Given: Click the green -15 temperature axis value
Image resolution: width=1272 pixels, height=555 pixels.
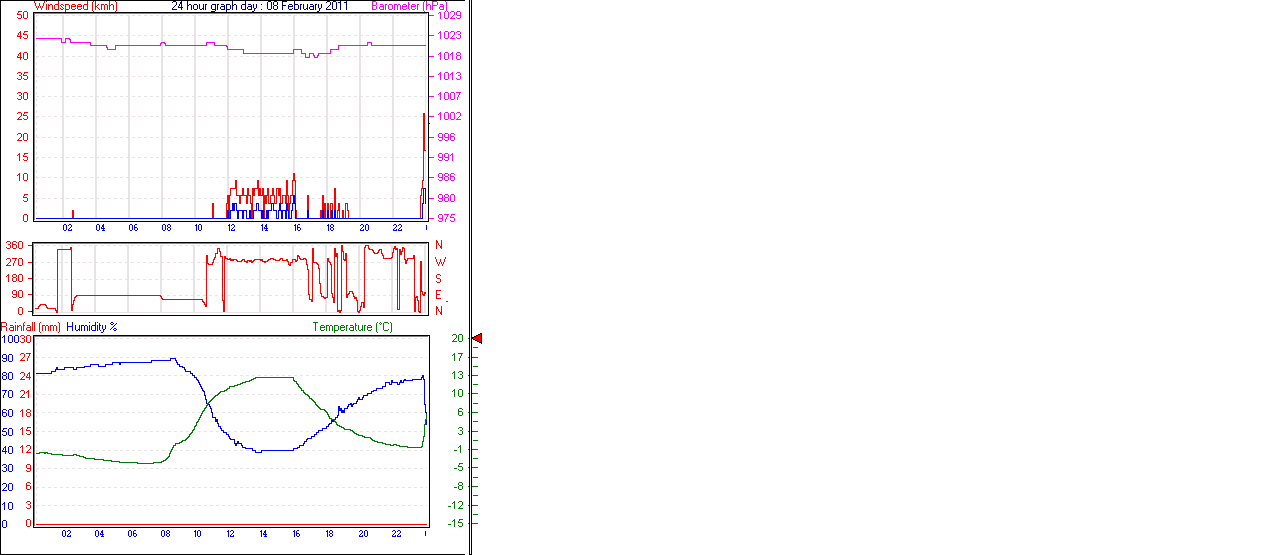Looking at the screenshot, I should coord(456,523).
